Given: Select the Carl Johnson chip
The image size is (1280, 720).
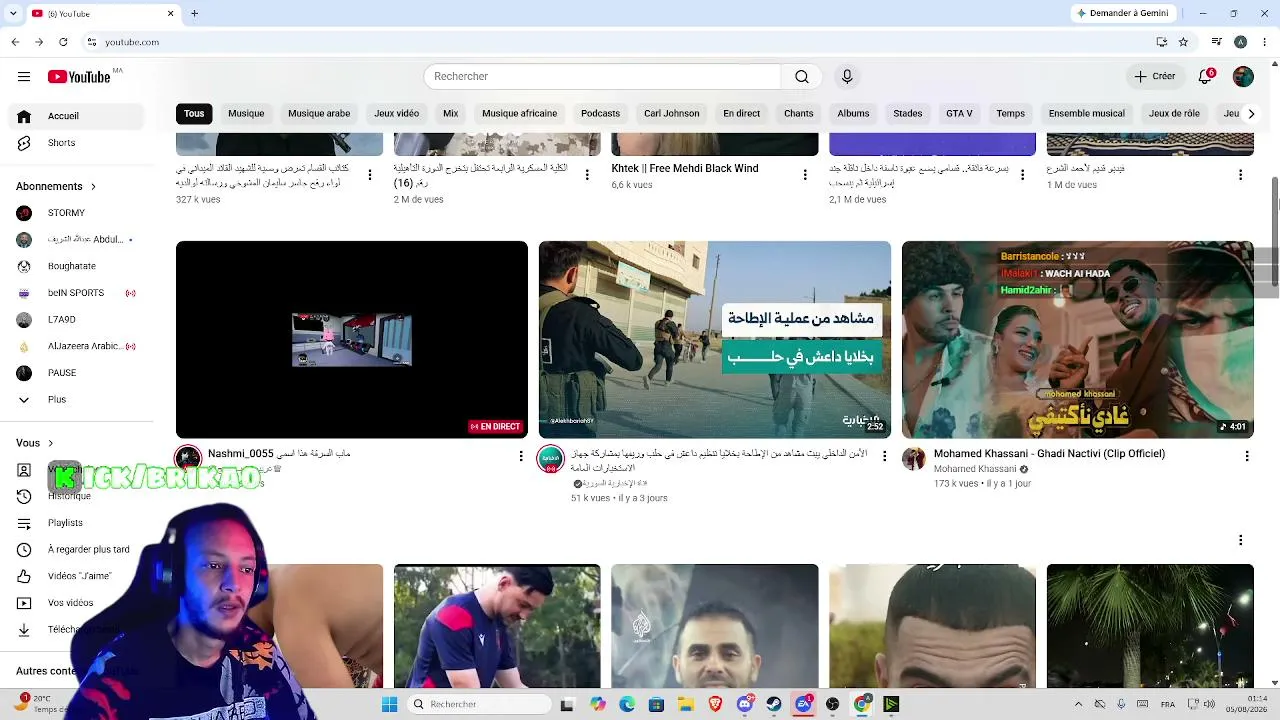Looking at the screenshot, I should (672, 114).
